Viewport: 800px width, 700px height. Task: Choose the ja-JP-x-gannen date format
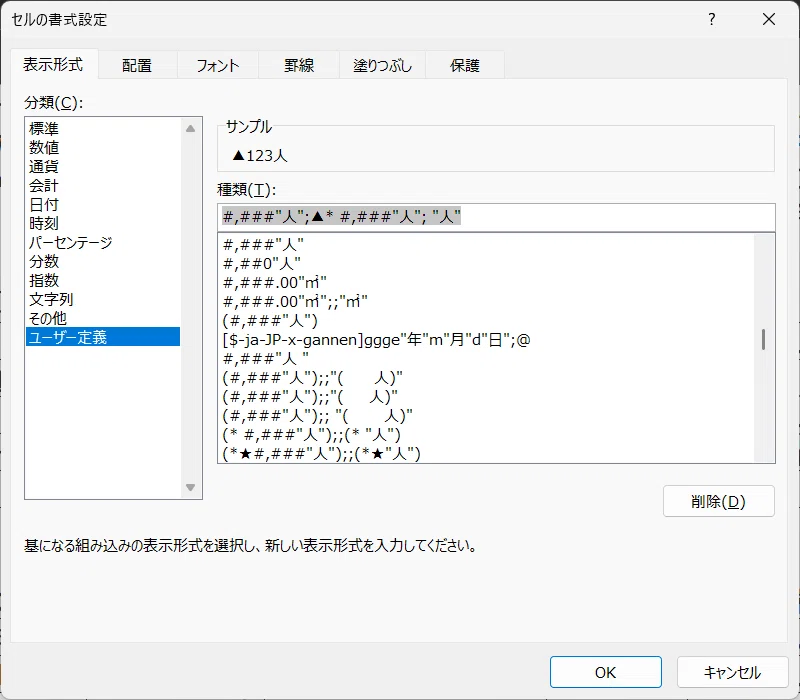487,340
